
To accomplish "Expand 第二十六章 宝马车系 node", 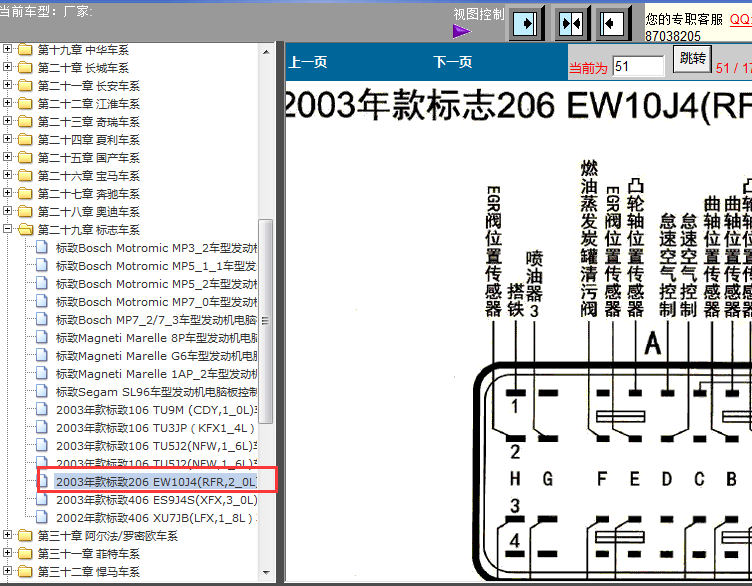I will point(7,175).
